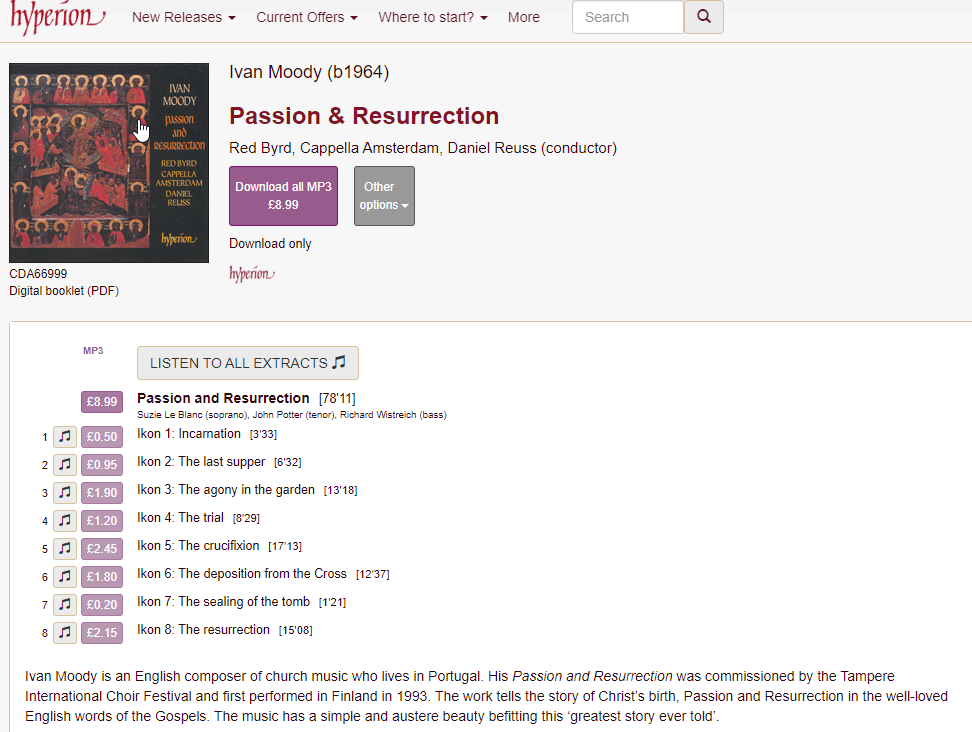
Task: Click the small Hyperion label logo below Download only
Action: (x=252, y=273)
